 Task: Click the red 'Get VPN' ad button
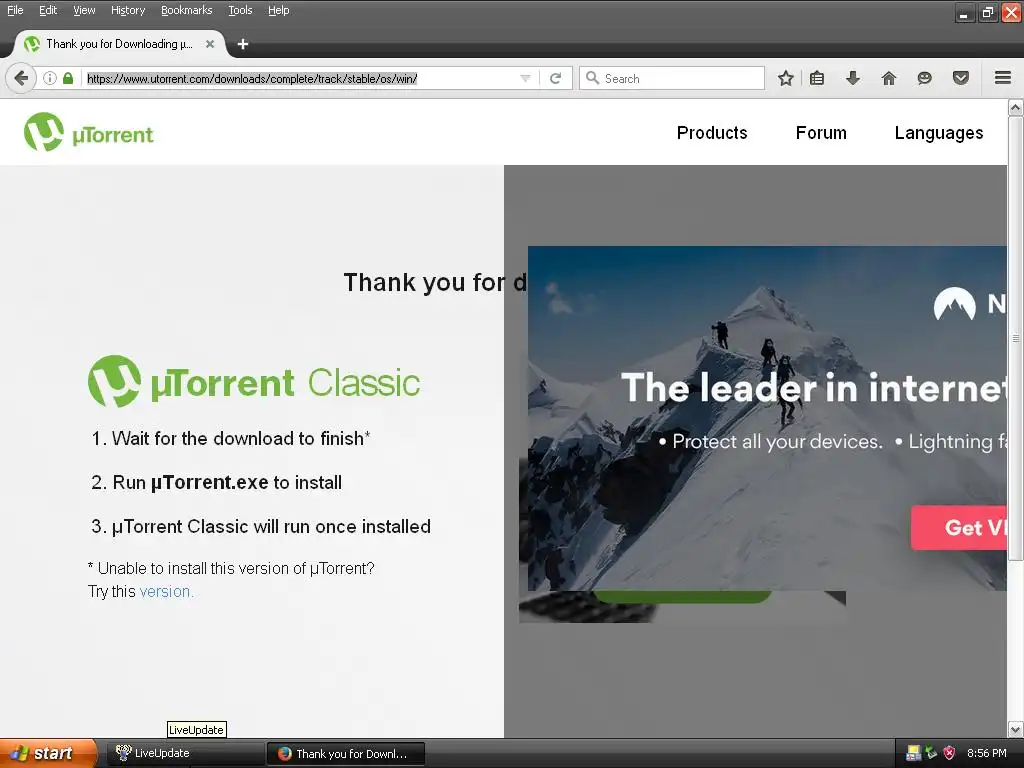click(x=959, y=527)
